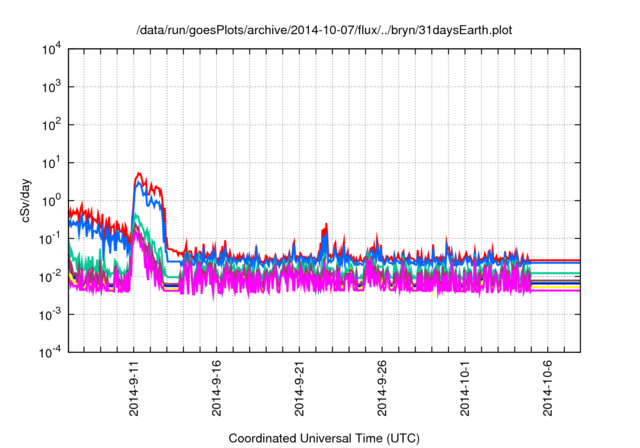Click the 10^-1 y-axis tick label
This screenshot has width=640, height=448.
coord(49,239)
